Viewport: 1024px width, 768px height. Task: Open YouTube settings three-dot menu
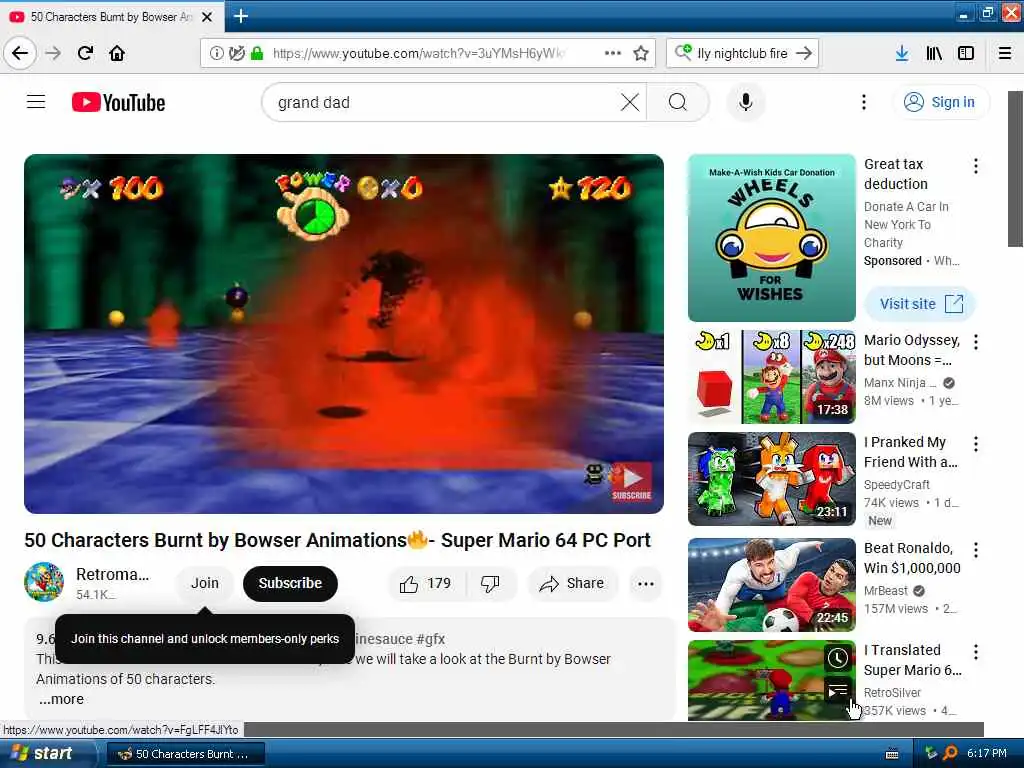click(863, 102)
